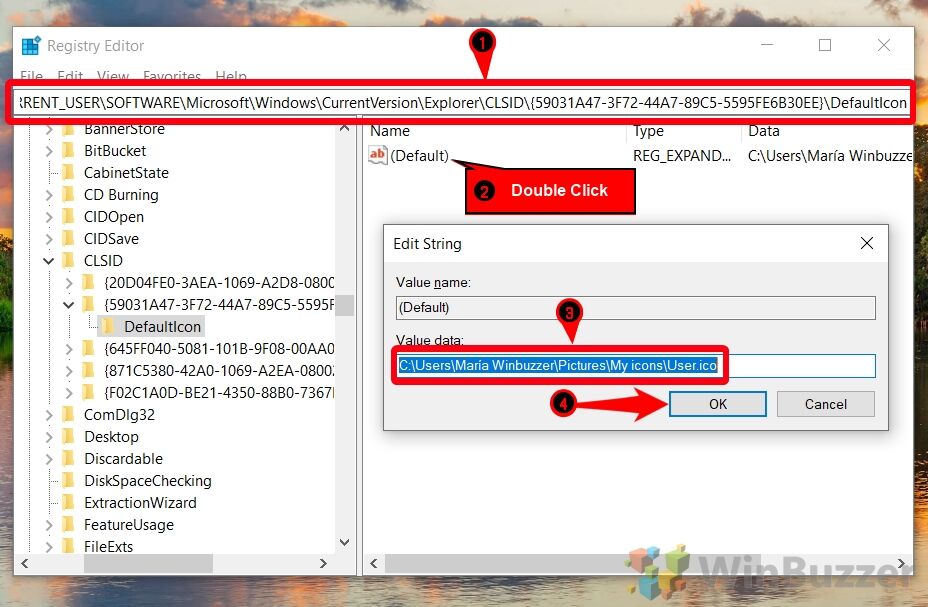This screenshot has width=928, height=607.
Task: Select the {59031A47-3F72-44A7 tree entry
Action: (x=219, y=305)
